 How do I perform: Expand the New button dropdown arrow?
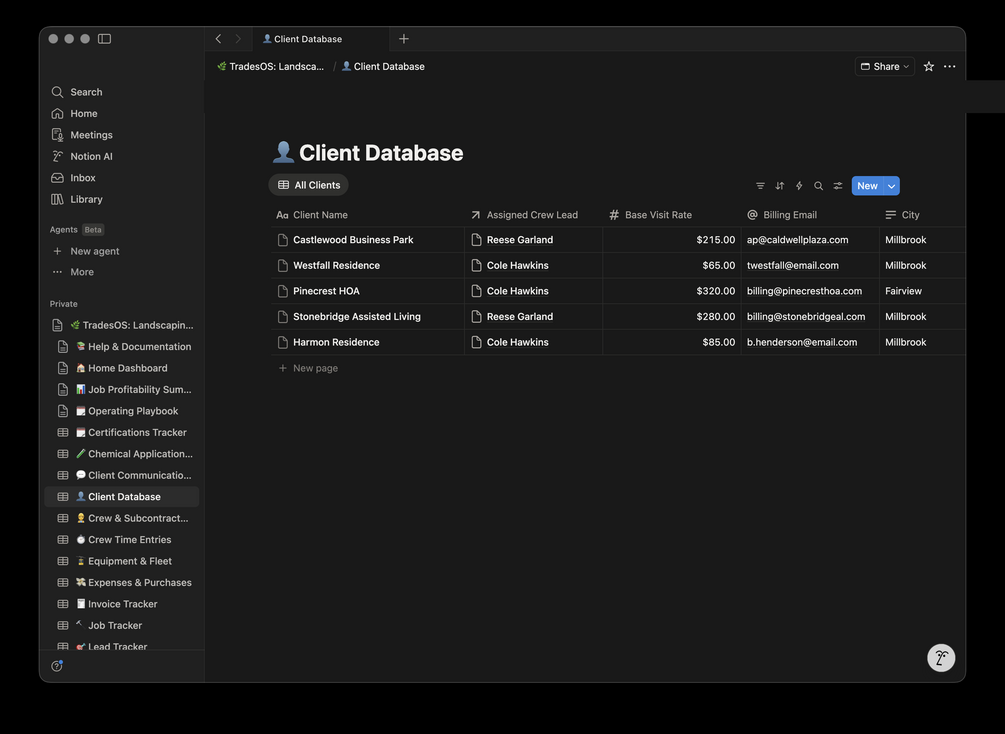point(891,186)
